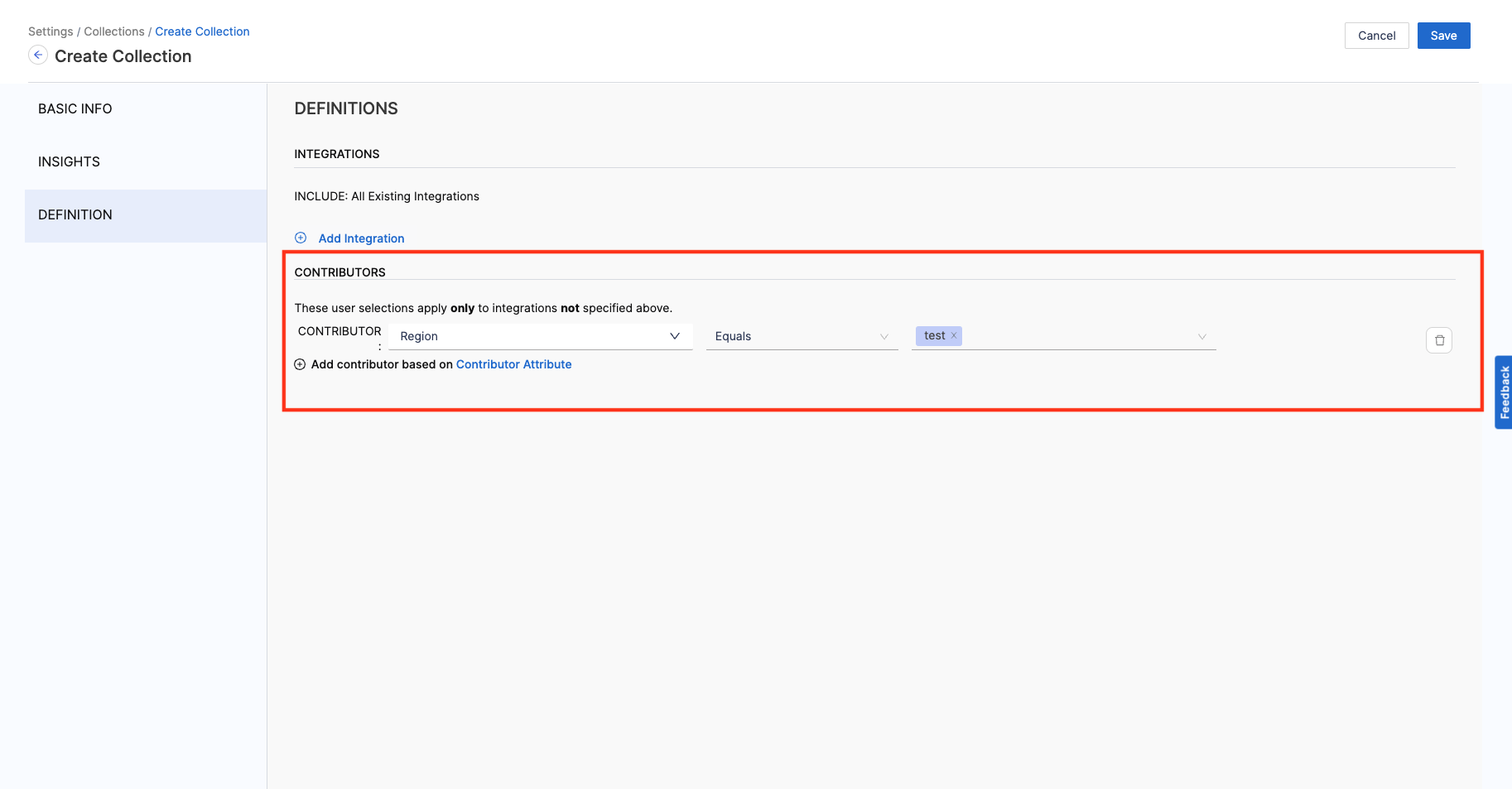The image size is (1512, 789).
Task: Switch to the INSIGHTS tab
Action: pyautogui.click(x=69, y=162)
